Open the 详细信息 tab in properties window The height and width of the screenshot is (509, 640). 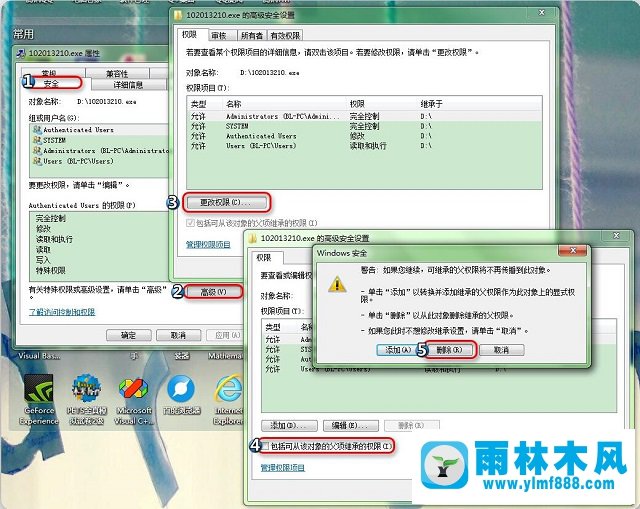128,84
